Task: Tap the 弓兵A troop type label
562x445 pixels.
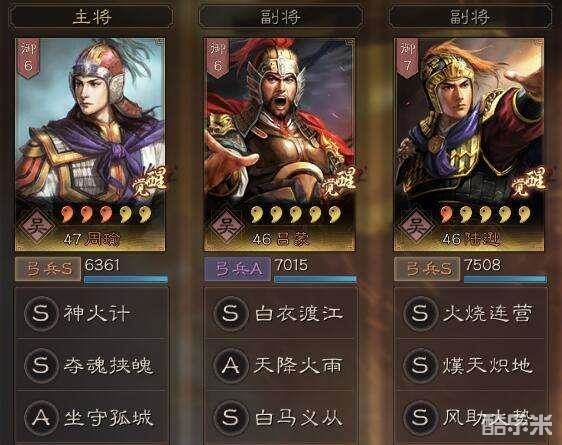Action: pos(237,268)
